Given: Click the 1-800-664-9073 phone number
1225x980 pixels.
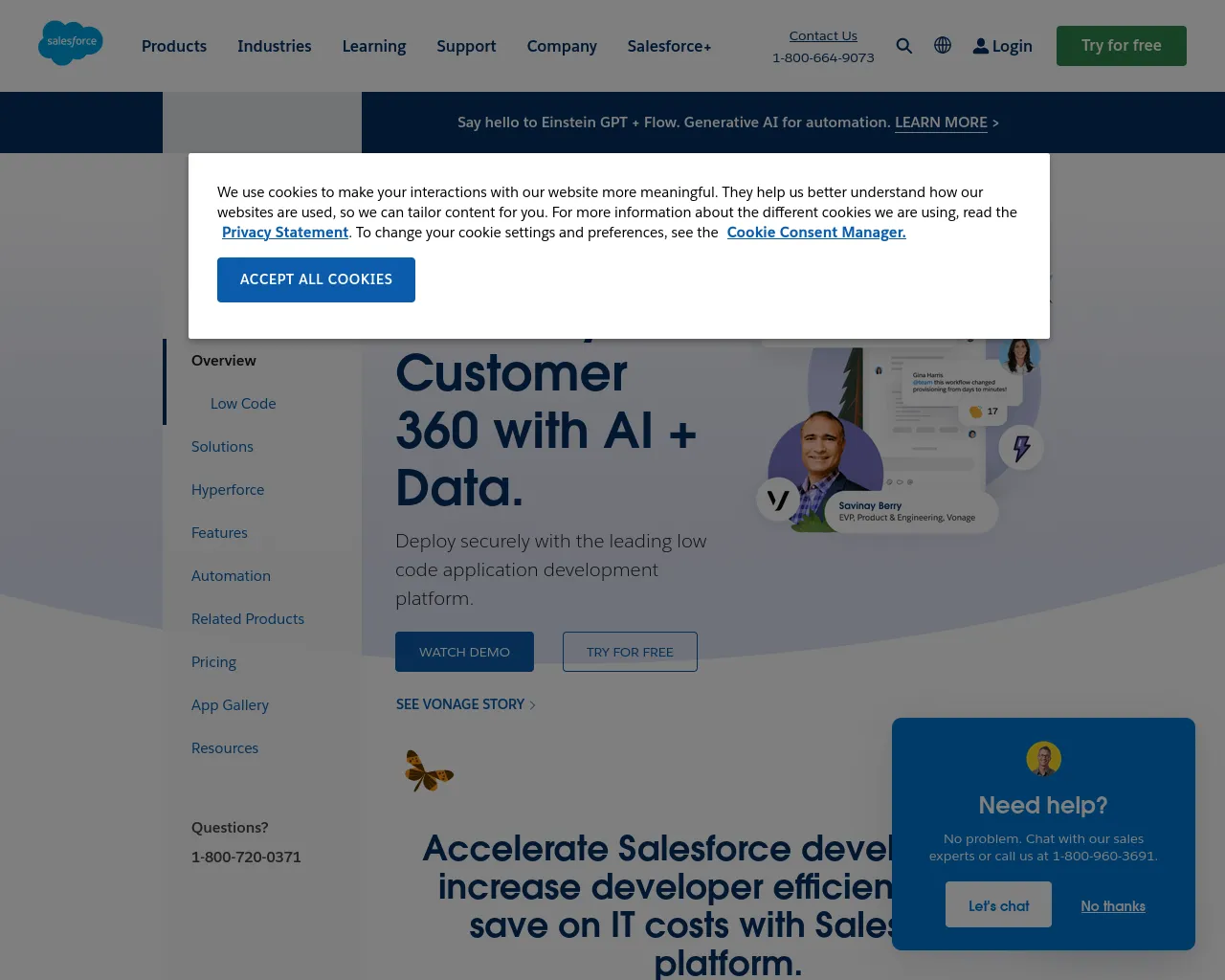Looking at the screenshot, I should (x=823, y=57).
